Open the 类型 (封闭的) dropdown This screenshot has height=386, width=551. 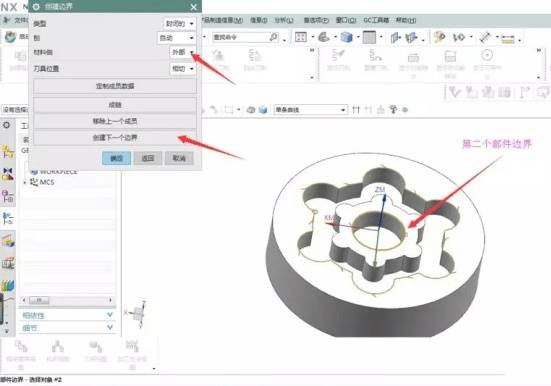[x=179, y=24]
